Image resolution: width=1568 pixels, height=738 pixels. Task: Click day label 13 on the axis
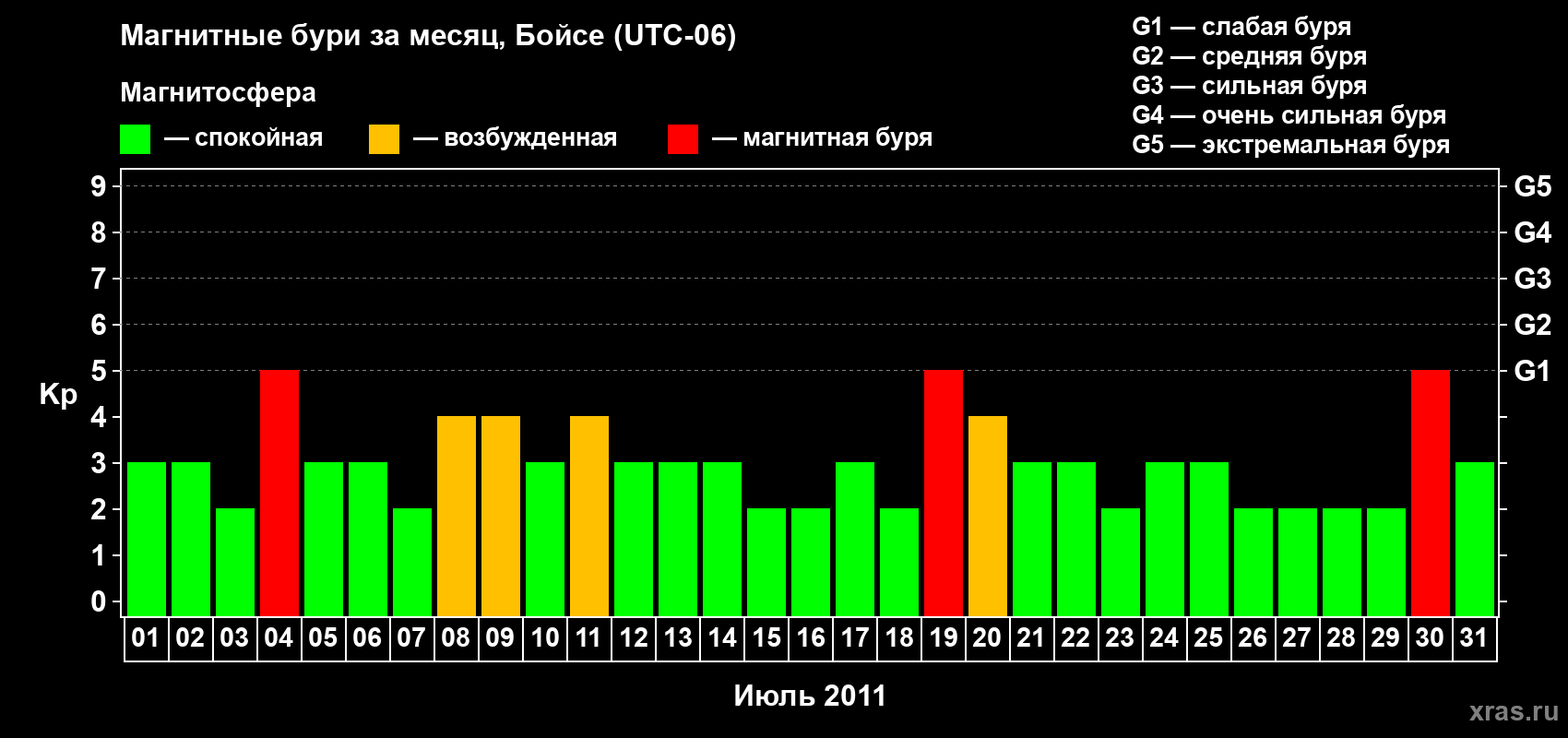click(677, 638)
